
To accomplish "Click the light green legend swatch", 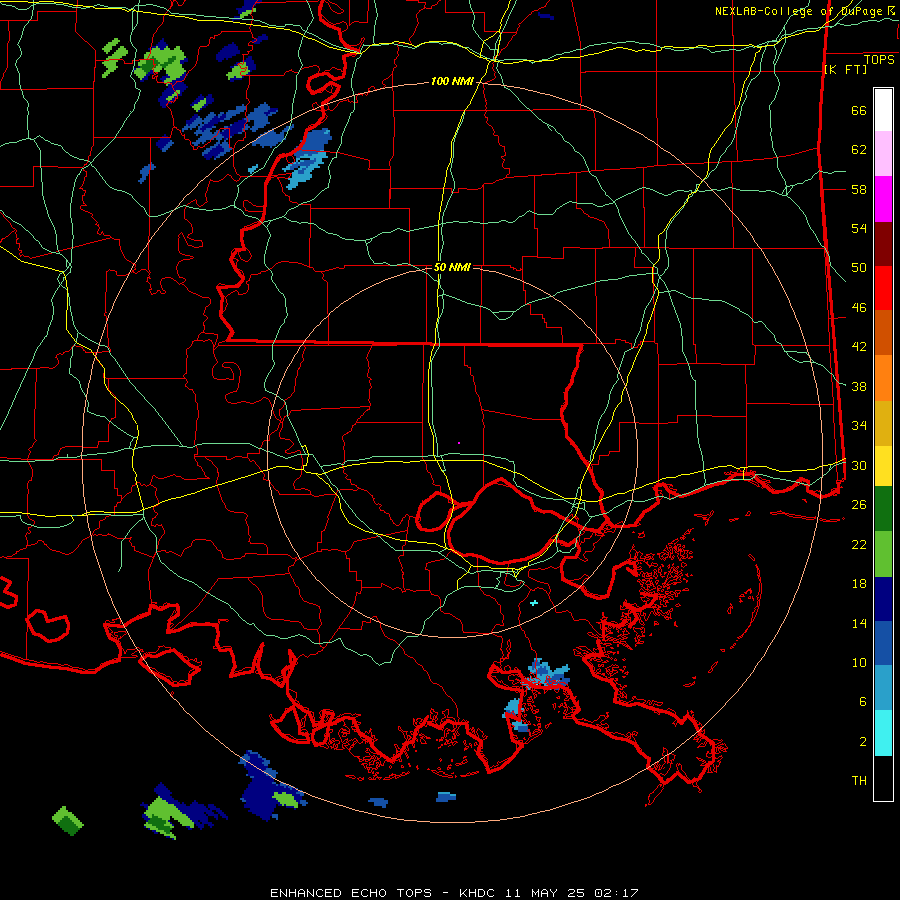I will [883, 554].
